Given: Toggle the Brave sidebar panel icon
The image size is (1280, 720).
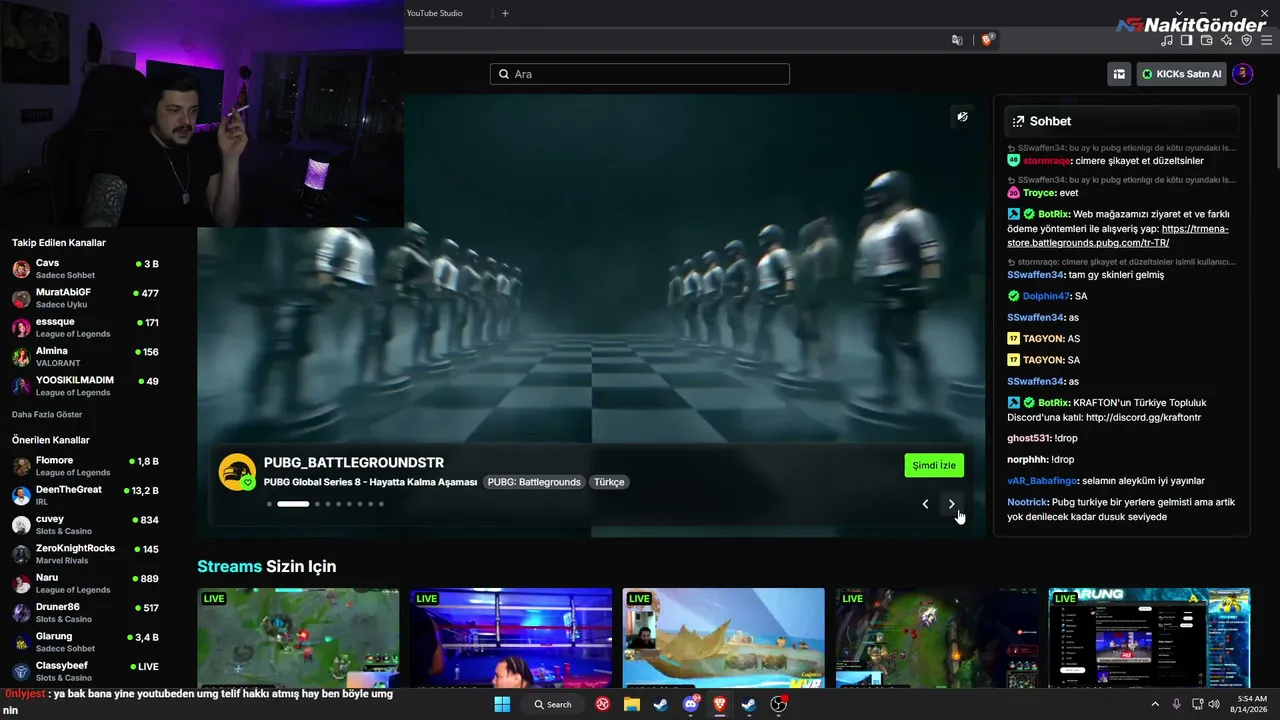Looking at the screenshot, I should click(1187, 40).
